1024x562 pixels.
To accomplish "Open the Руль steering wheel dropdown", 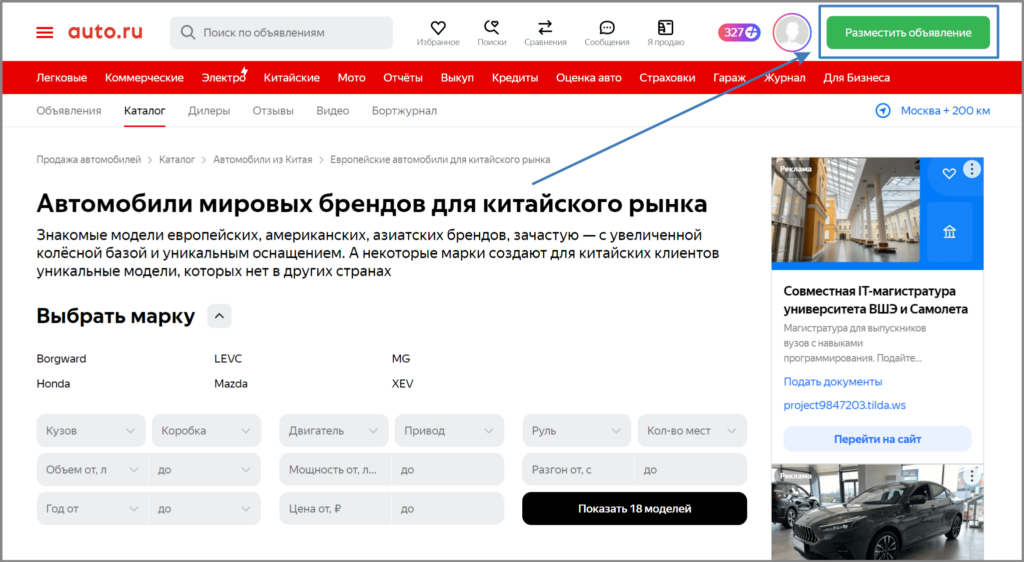I will (x=577, y=431).
